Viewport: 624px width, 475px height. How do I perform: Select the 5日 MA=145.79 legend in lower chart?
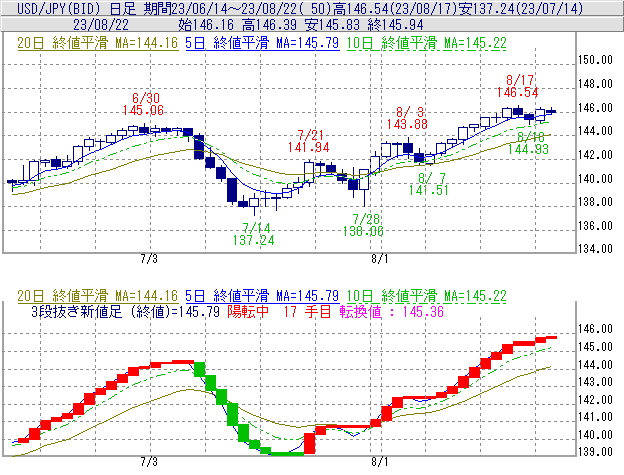click(x=262, y=296)
